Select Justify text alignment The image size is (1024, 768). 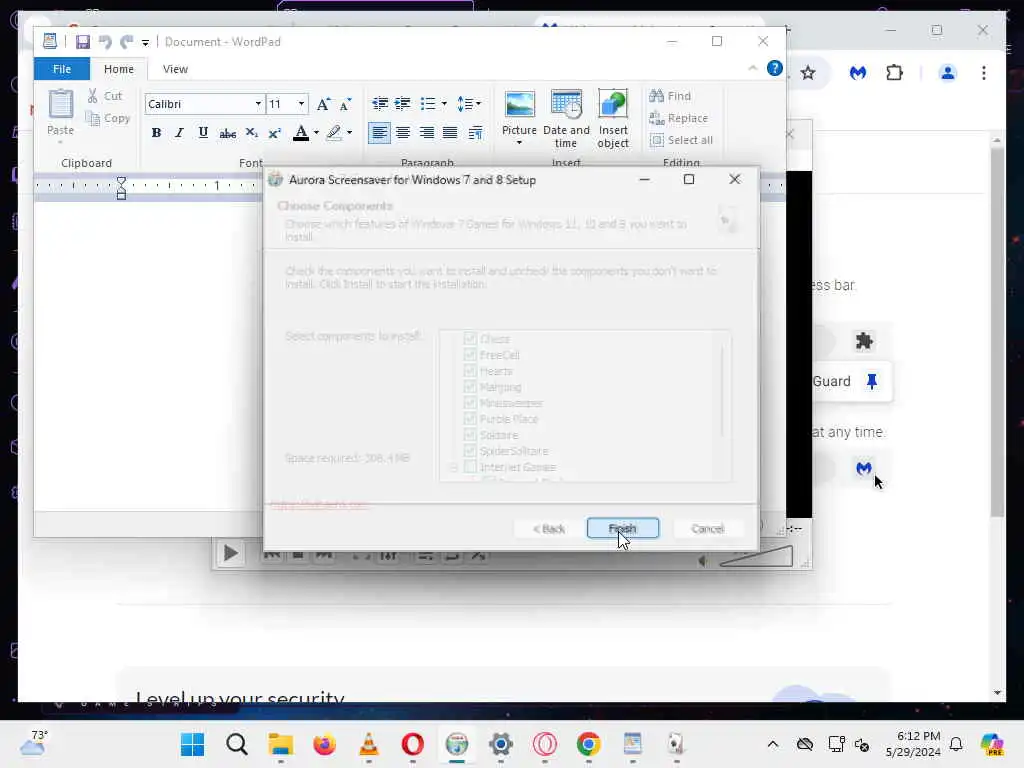(450, 133)
